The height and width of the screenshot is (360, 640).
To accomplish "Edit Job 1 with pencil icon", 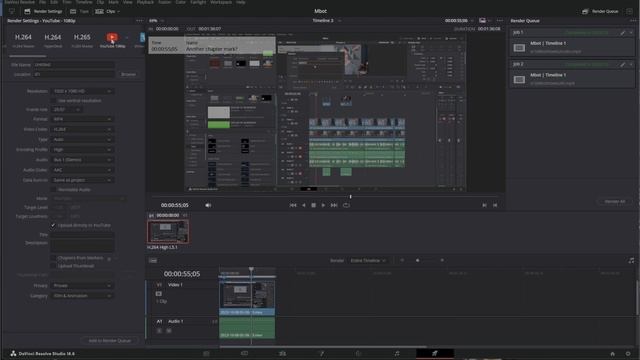I will pos(622,33).
